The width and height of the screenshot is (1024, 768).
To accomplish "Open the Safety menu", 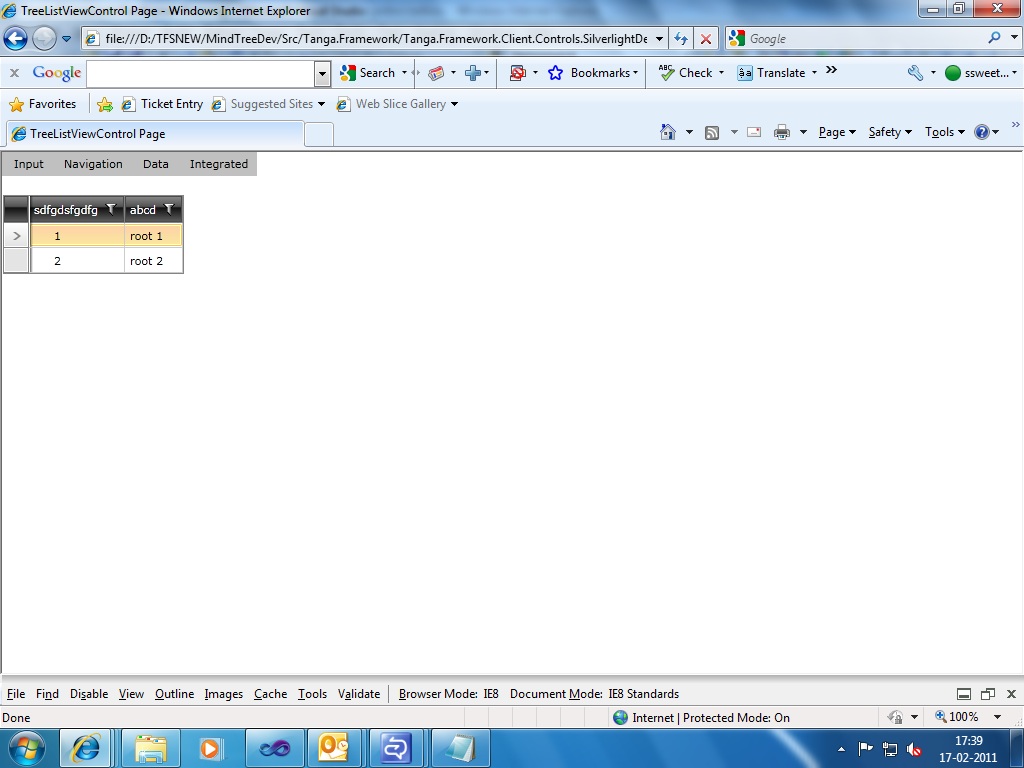I will (890, 132).
